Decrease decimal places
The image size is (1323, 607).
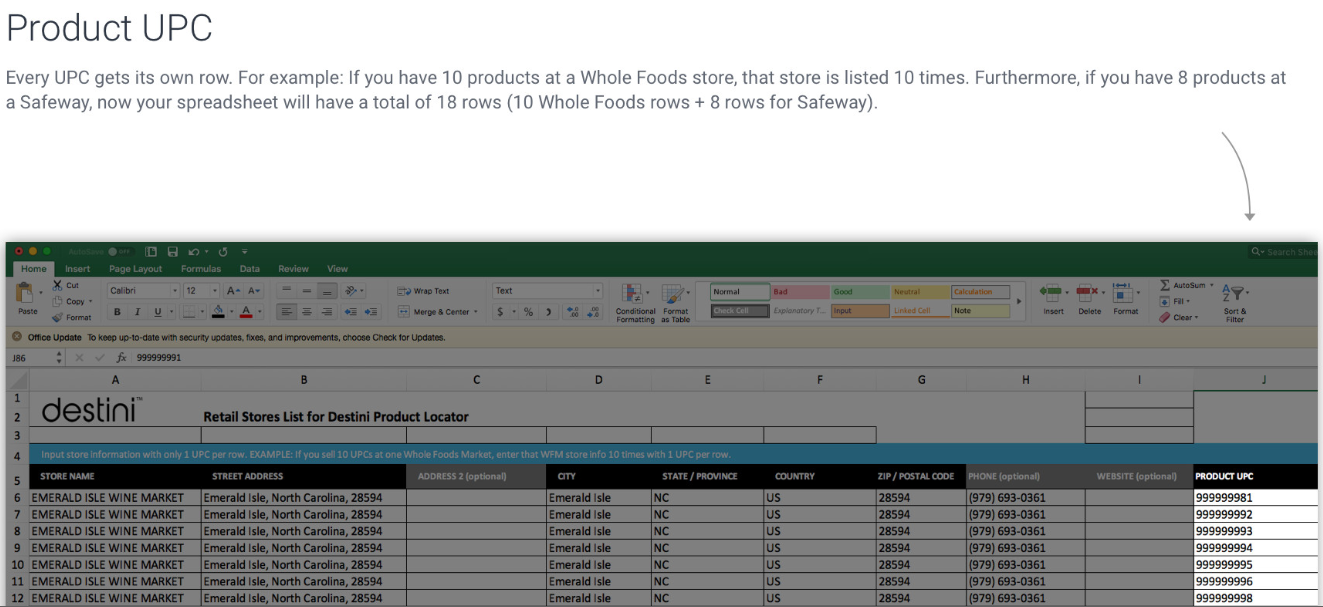[594, 312]
